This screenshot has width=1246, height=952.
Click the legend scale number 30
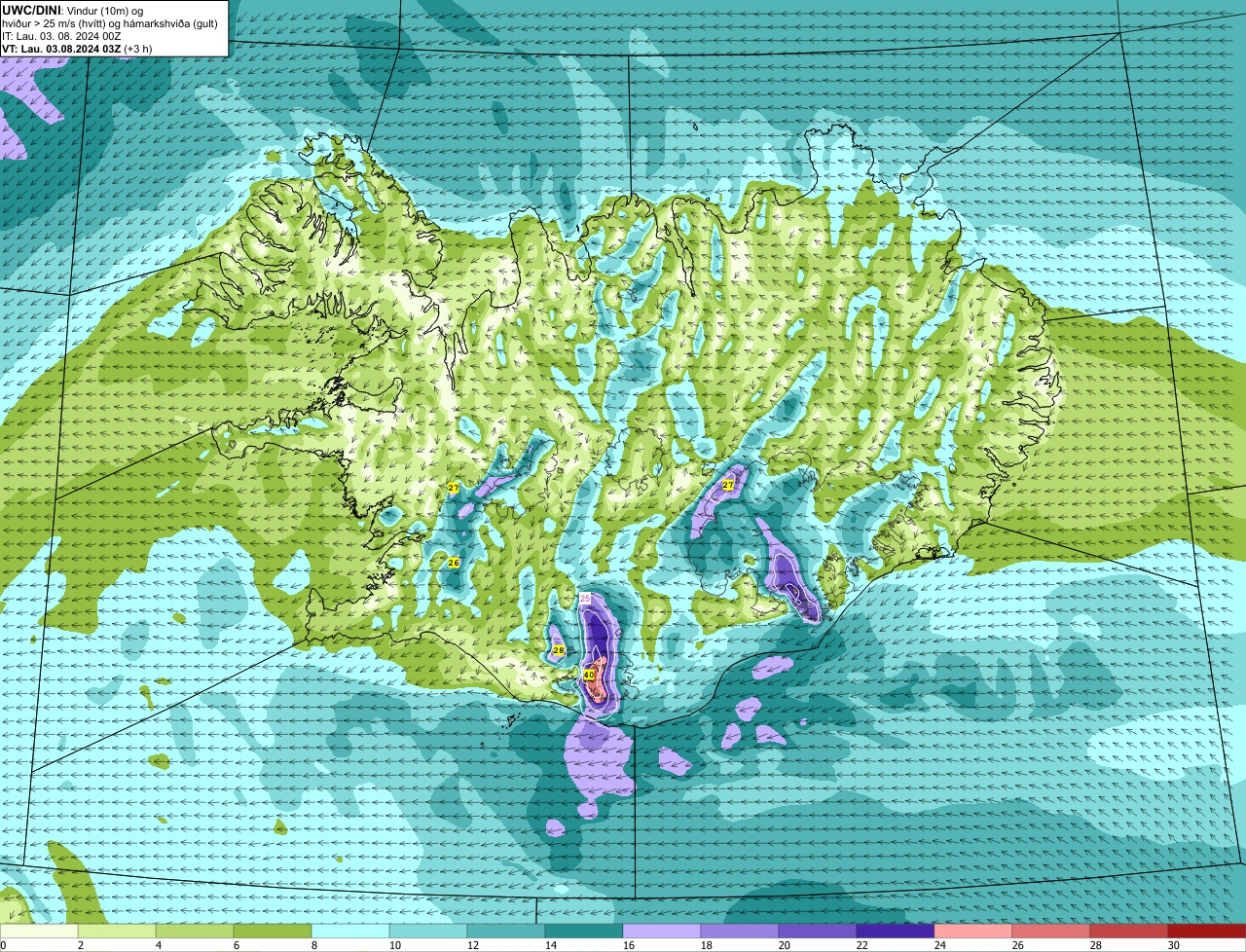[x=1173, y=945]
